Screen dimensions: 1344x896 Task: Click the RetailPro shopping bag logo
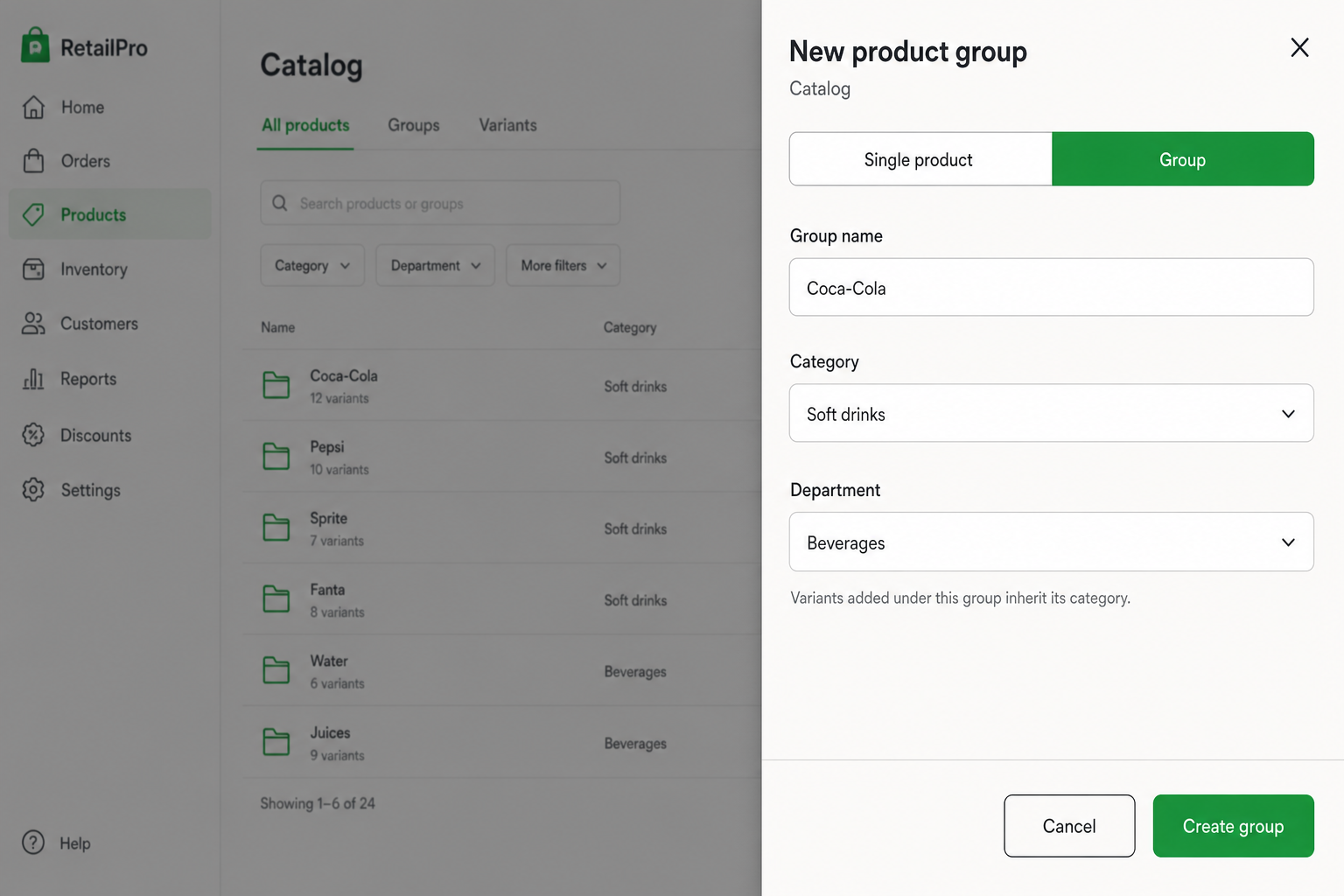[35, 45]
